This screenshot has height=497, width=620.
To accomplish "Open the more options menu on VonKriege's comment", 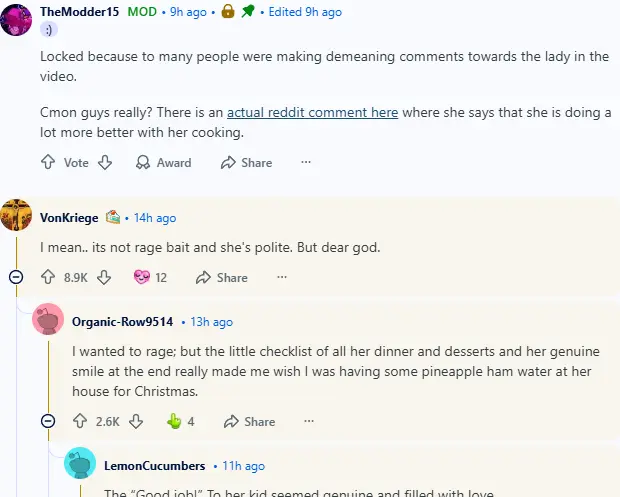I will [282, 277].
